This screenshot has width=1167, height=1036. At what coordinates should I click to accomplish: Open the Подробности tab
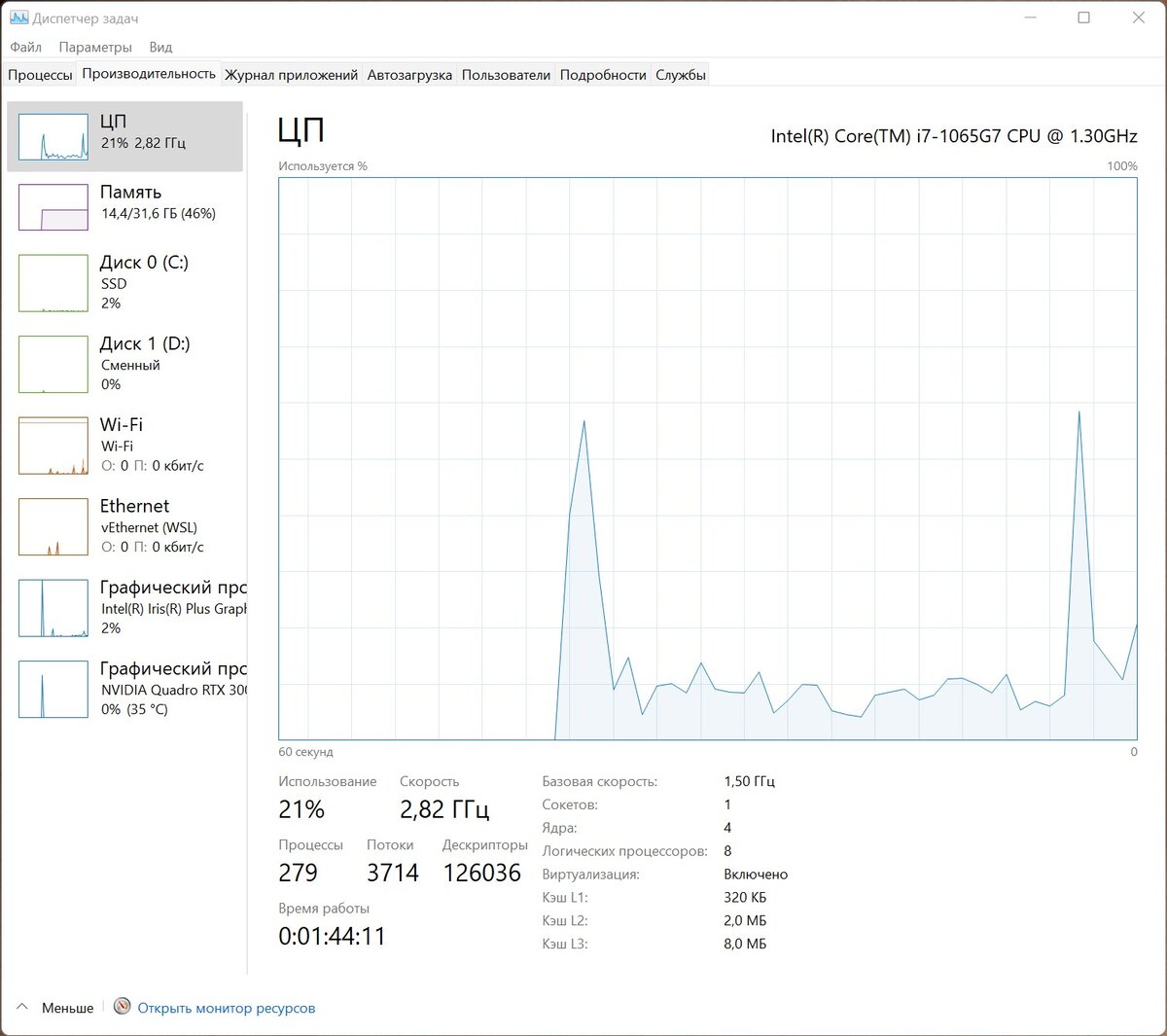[603, 75]
